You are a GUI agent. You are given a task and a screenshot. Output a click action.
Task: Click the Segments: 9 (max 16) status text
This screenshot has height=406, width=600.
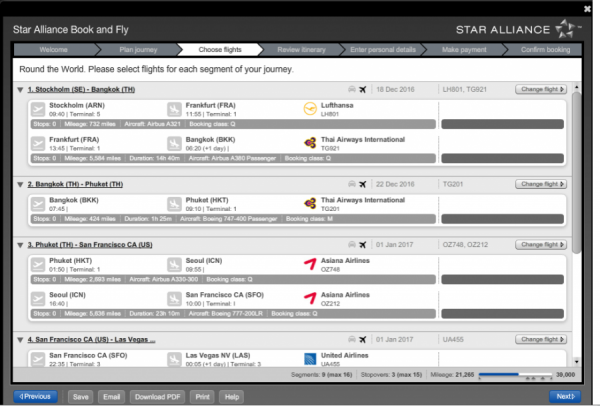[x=321, y=375]
